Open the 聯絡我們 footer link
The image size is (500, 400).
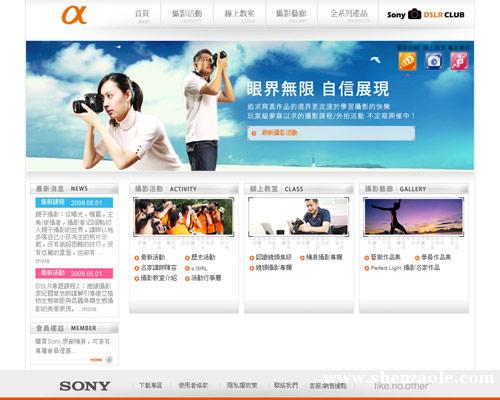(x=286, y=386)
